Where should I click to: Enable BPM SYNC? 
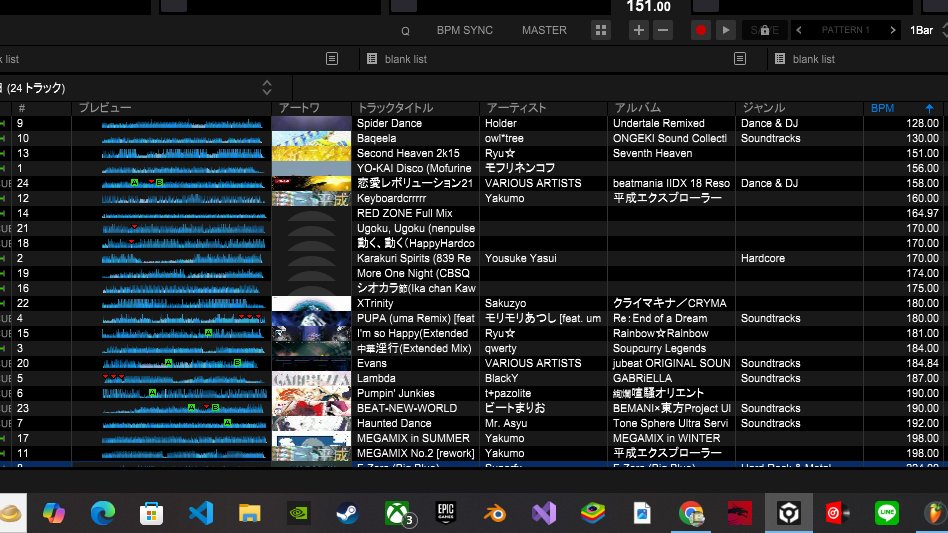coord(464,30)
